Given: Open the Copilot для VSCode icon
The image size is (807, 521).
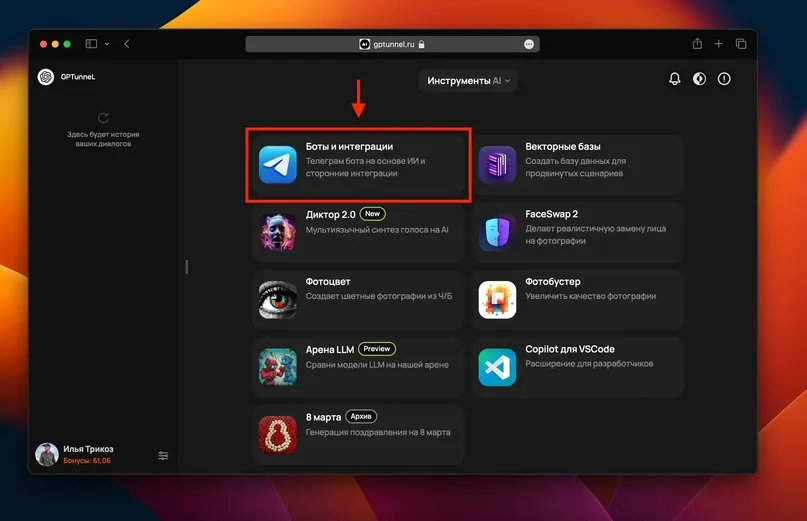Looking at the screenshot, I should [x=497, y=367].
